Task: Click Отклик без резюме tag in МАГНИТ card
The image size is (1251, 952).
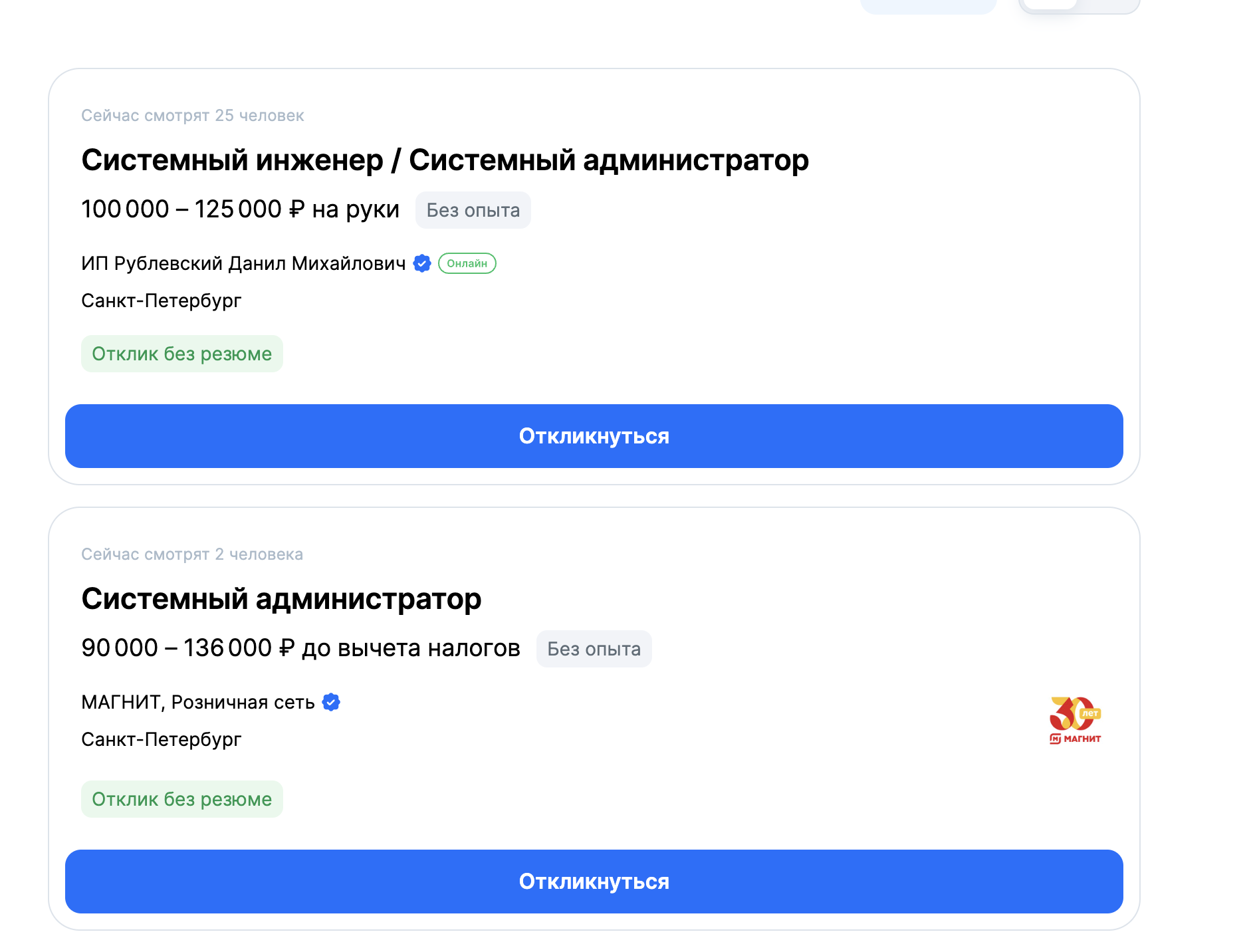Action: (x=181, y=799)
